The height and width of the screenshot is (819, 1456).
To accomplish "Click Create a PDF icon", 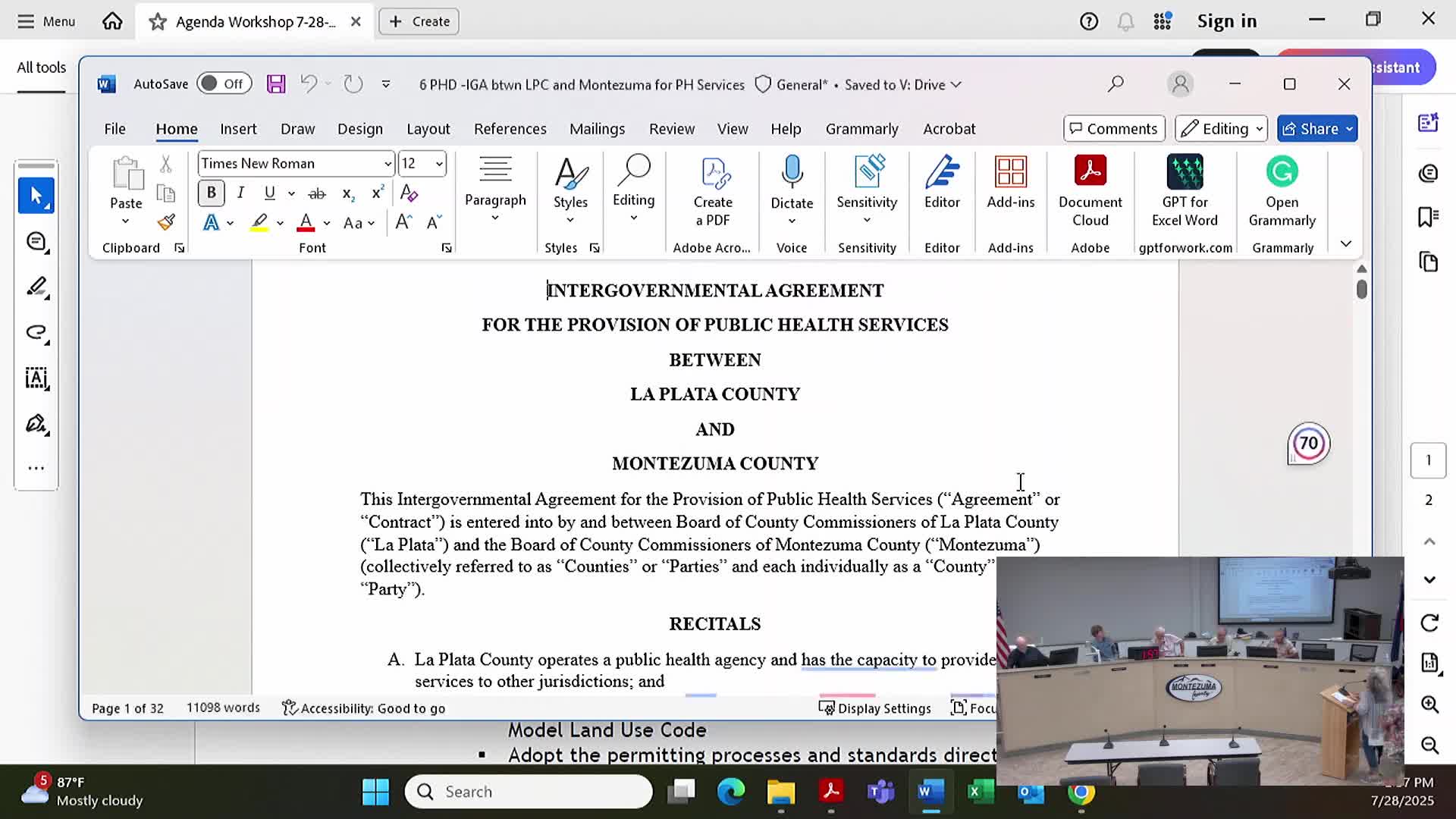I will point(713,174).
